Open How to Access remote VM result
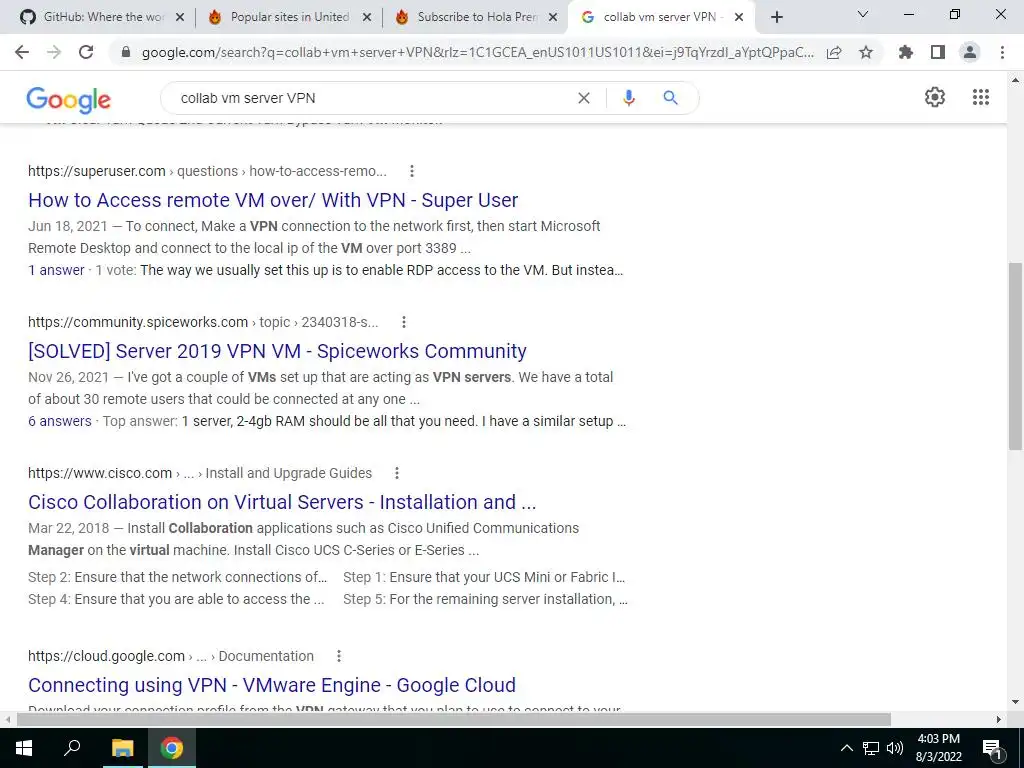Viewport: 1024px width, 768px height. 273,200
